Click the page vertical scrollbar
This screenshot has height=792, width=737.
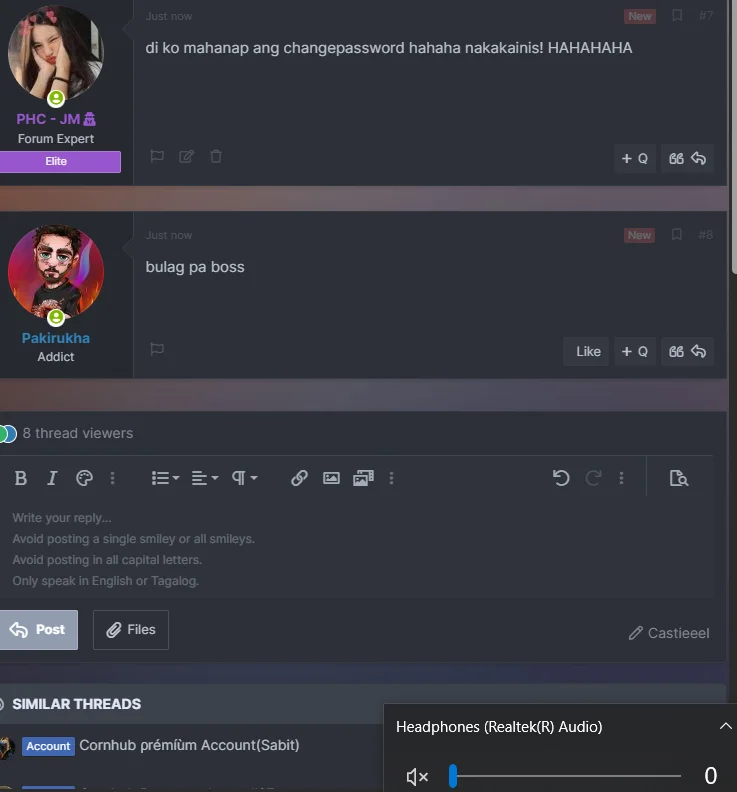point(733,136)
